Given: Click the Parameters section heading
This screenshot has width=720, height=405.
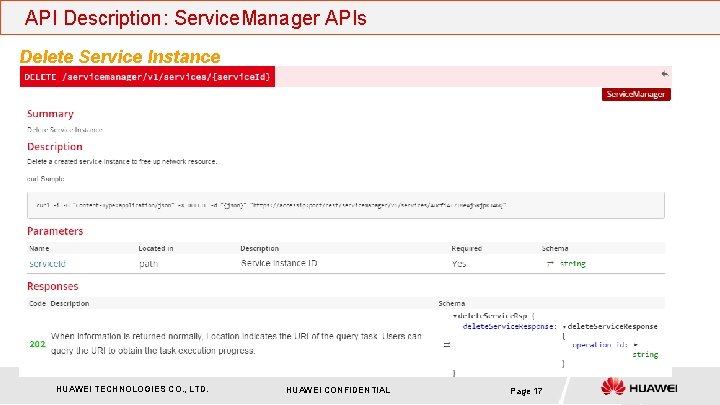Looking at the screenshot, I should [55, 231].
